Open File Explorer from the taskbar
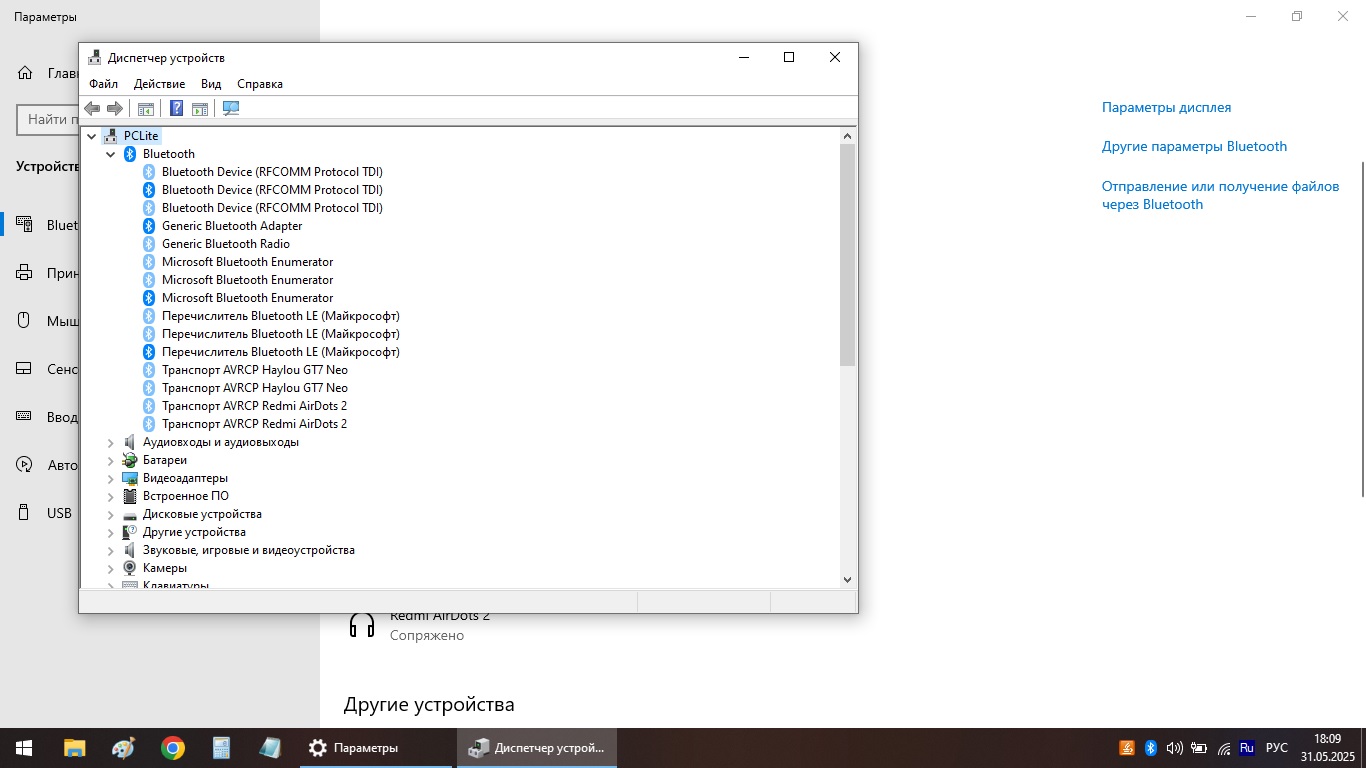 point(74,748)
